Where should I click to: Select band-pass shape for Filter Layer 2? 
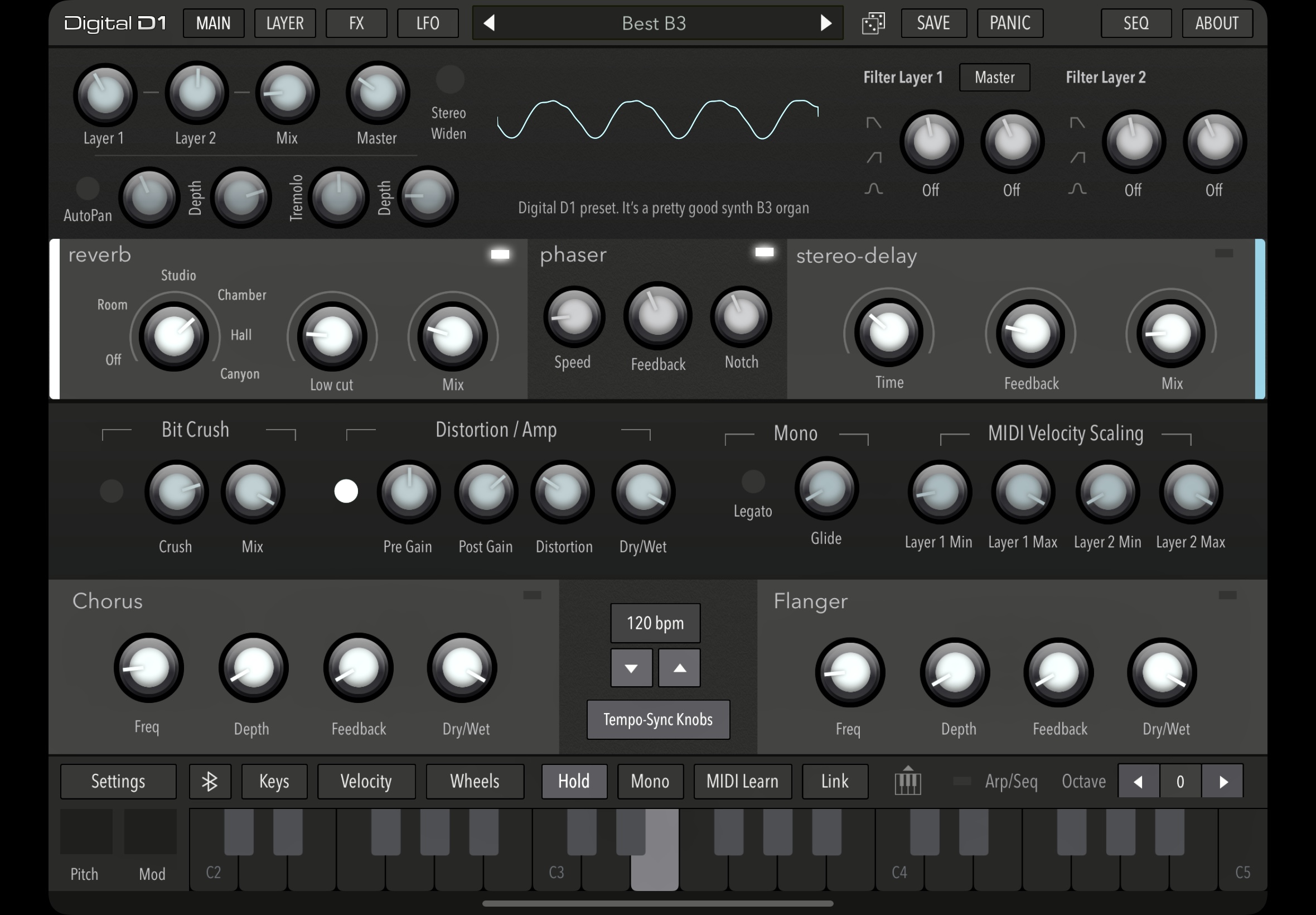click(x=1077, y=189)
